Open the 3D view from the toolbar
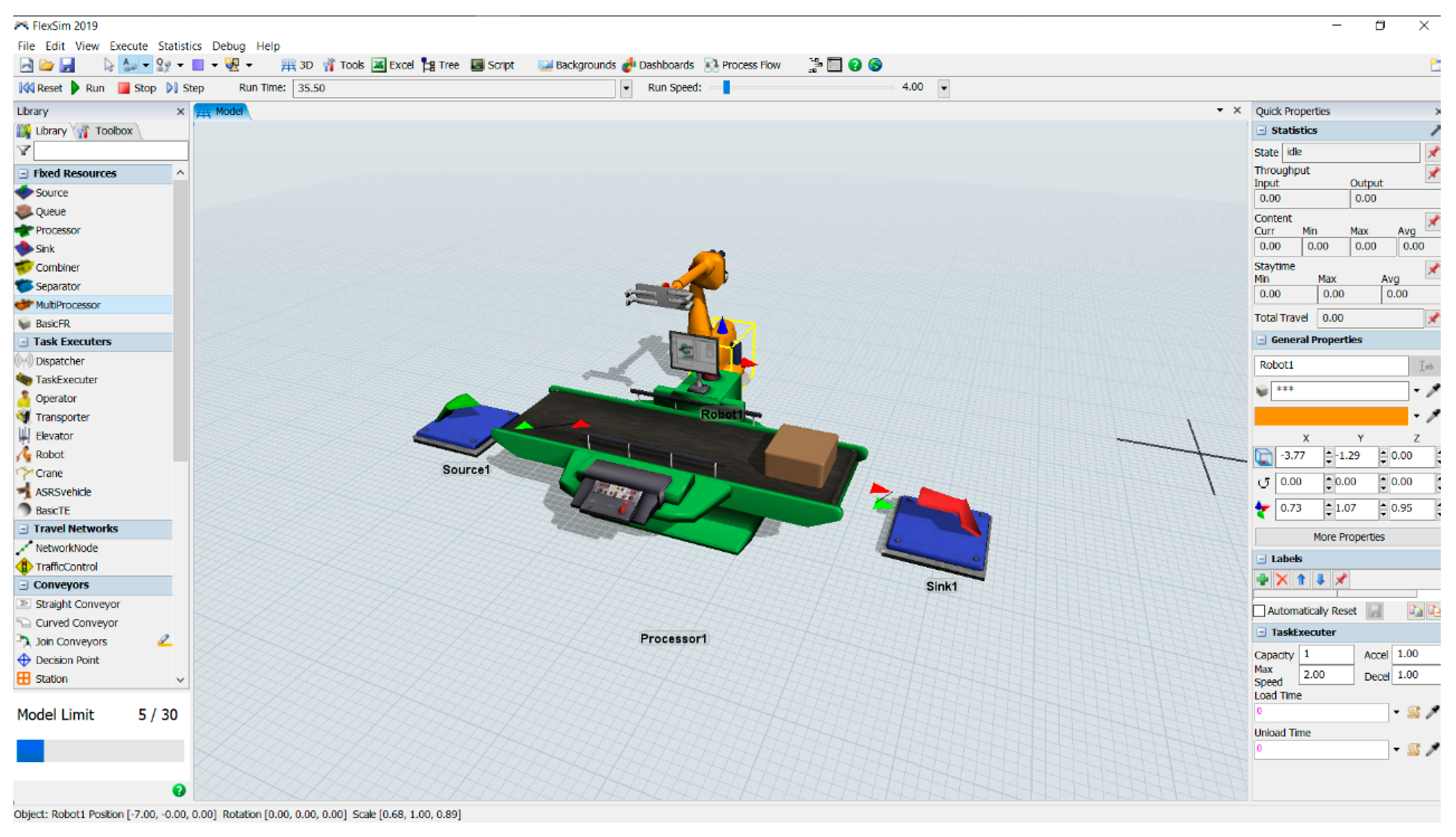The height and width of the screenshot is (837, 1456). click(297, 65)
